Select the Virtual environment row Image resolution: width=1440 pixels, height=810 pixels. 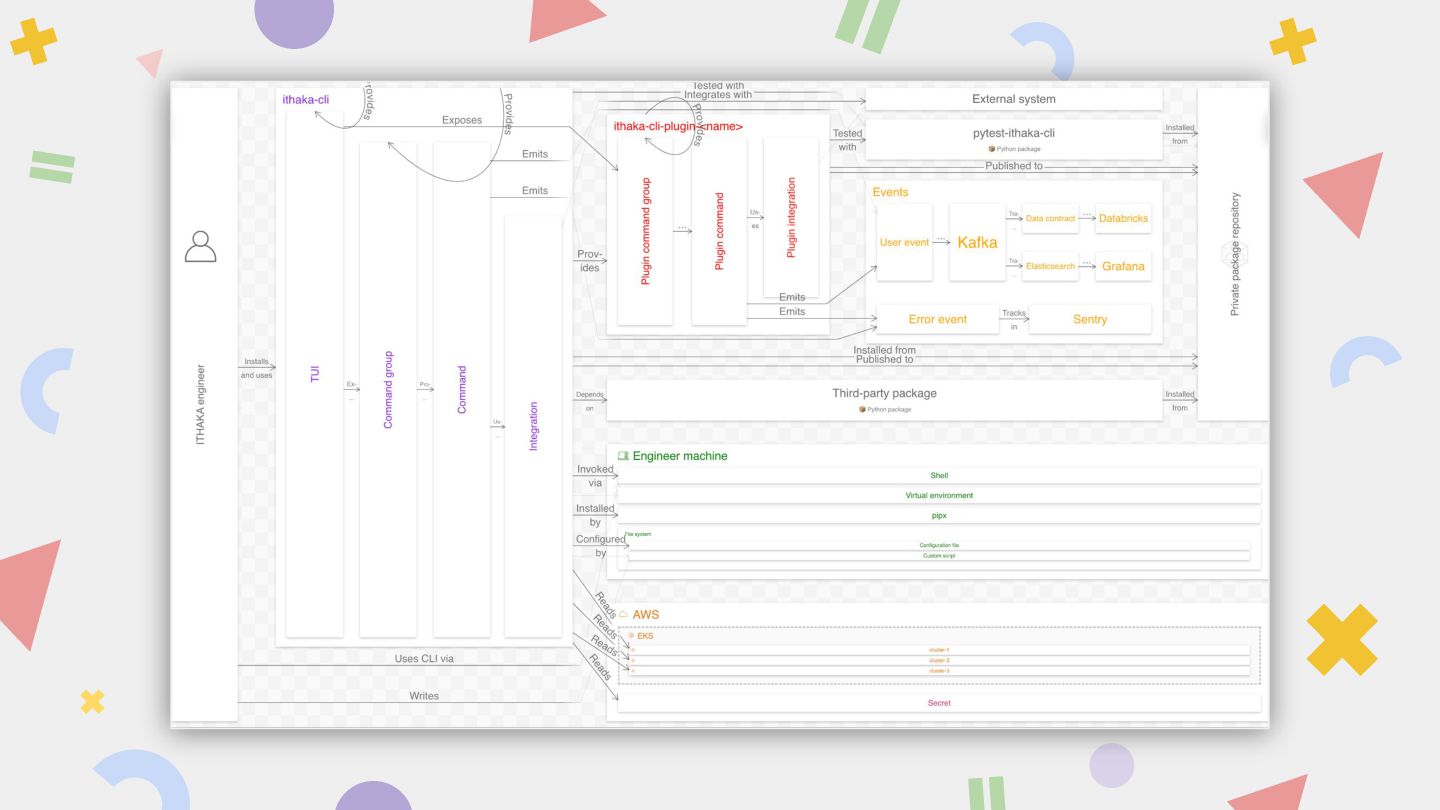pos(939,495)
